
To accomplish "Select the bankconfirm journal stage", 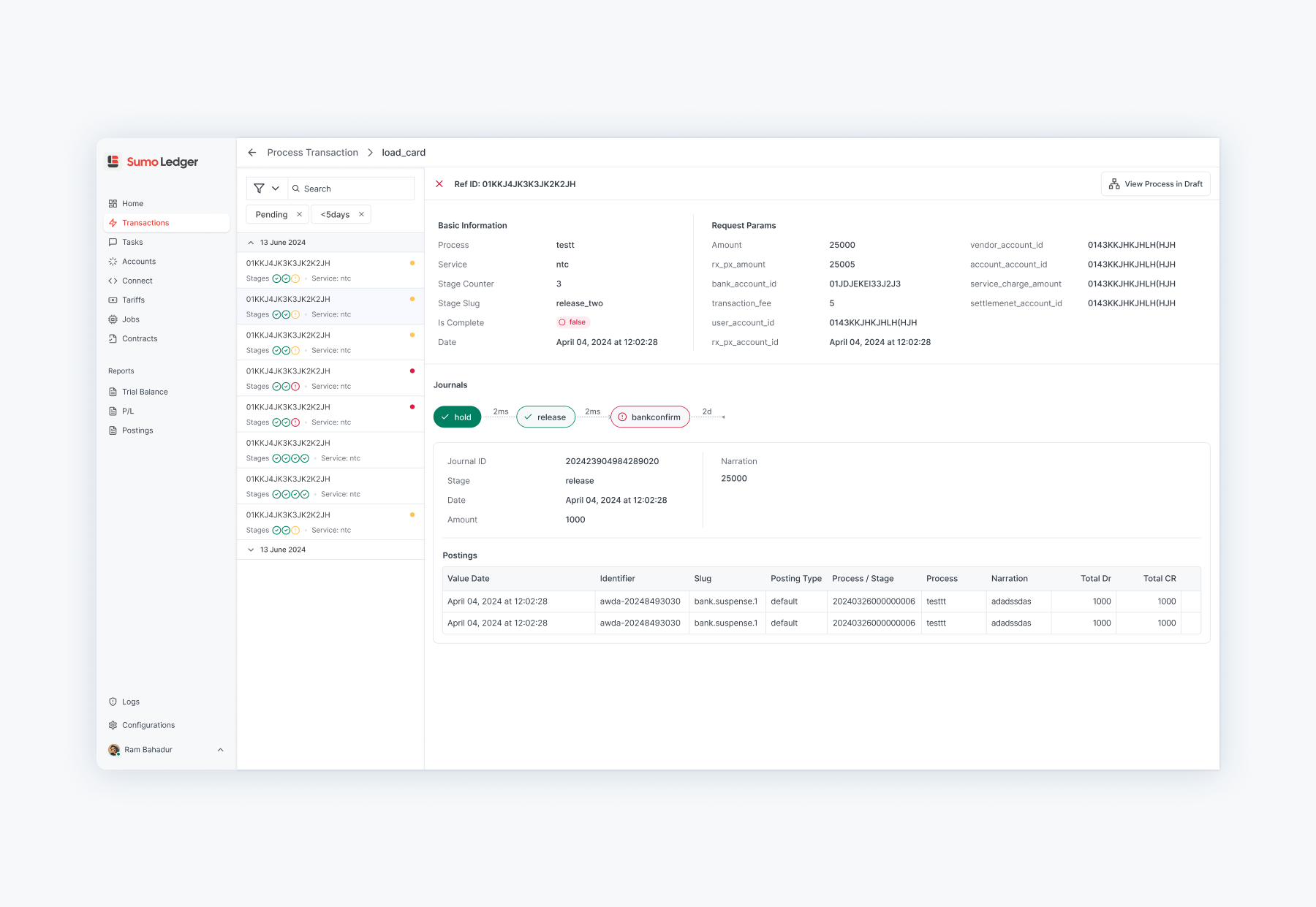I will click(650, 417).
